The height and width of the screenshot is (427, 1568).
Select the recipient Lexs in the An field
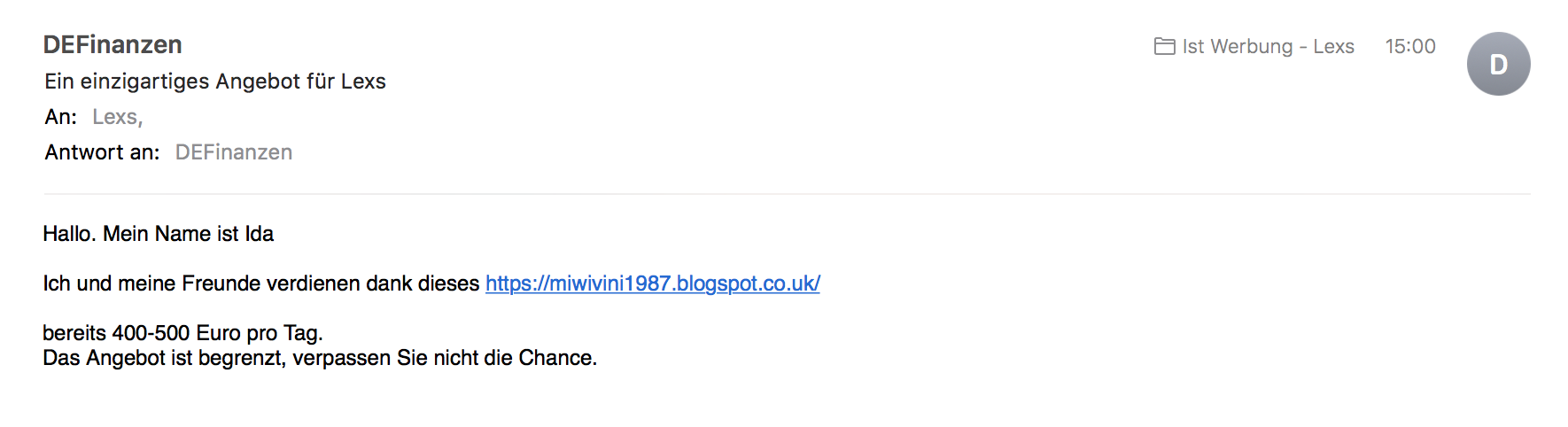(117, 117)
